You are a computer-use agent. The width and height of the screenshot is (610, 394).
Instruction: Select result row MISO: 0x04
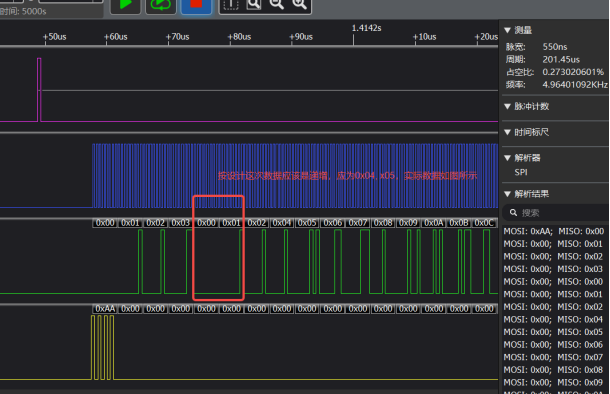554,319
